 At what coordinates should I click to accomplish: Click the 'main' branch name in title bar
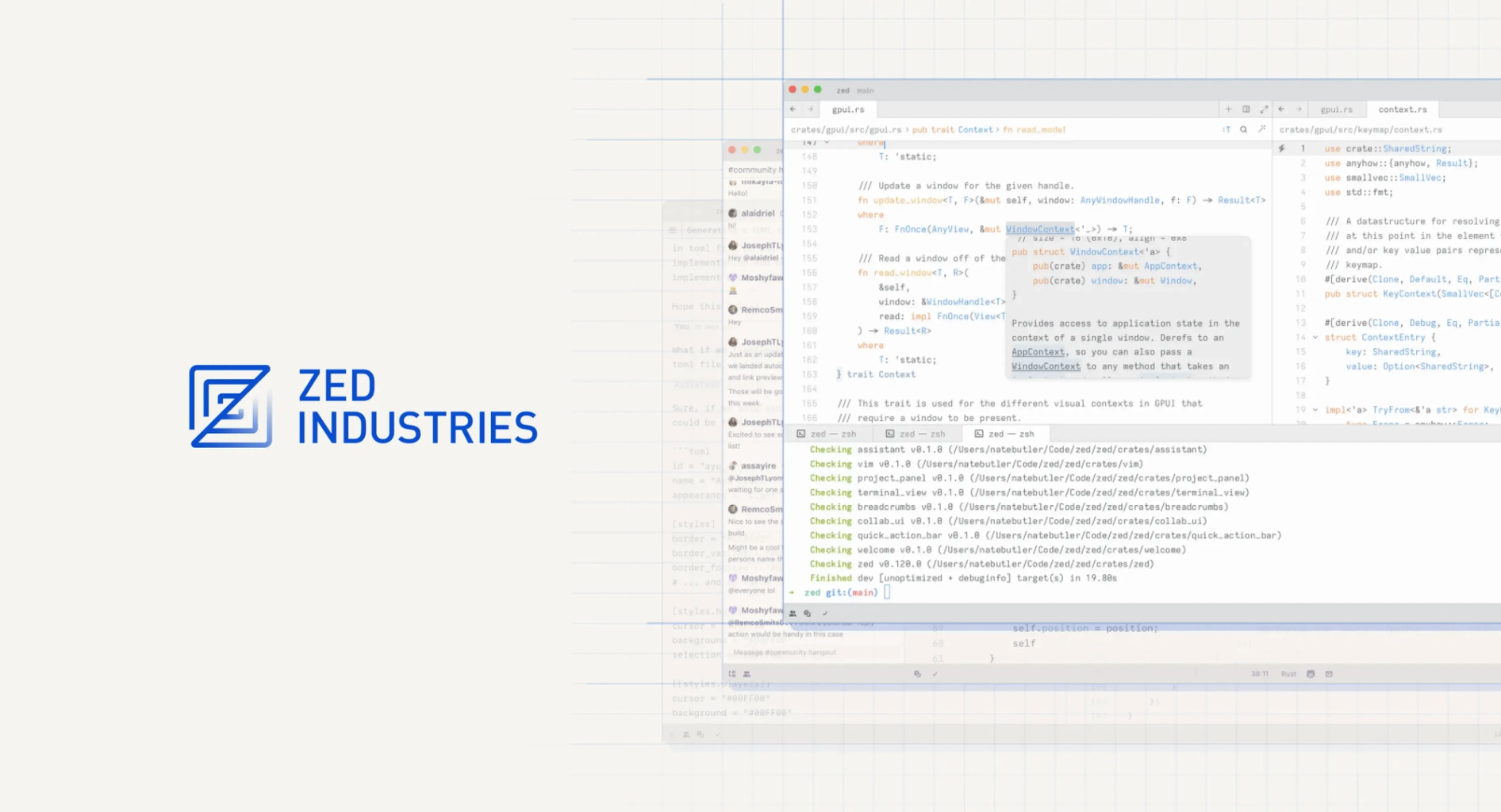pos(865,90)
